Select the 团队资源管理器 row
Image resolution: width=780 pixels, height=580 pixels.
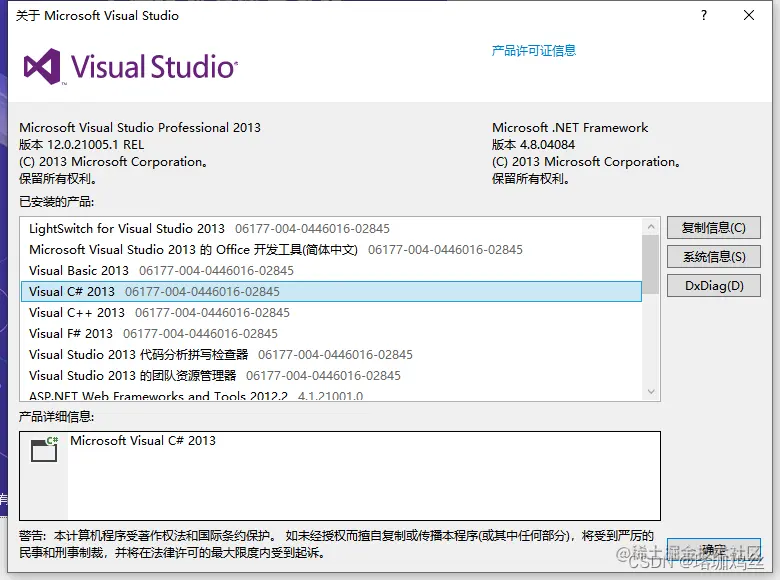(x=331, y=375)
